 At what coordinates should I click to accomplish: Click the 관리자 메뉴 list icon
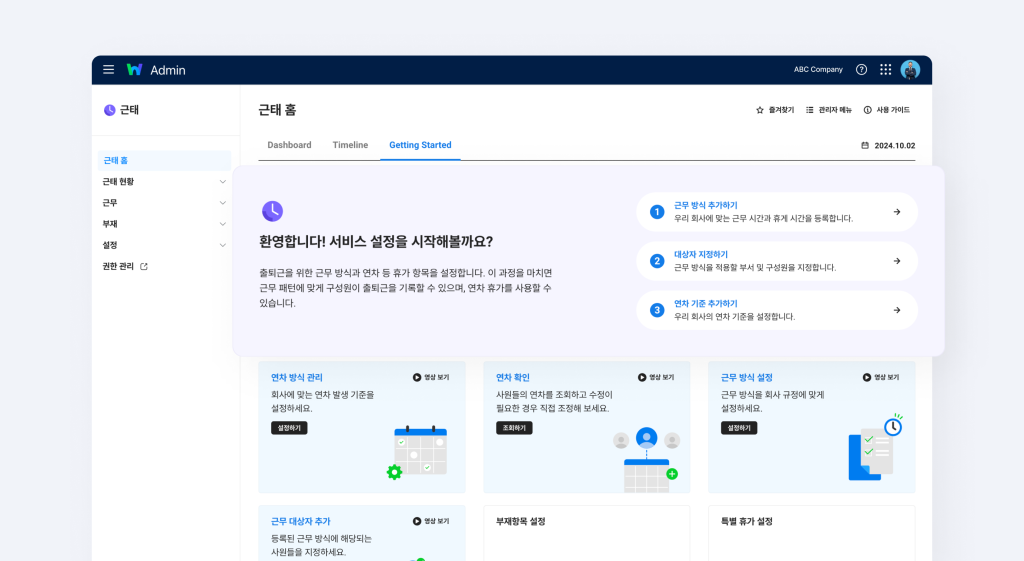pos(810,110)
